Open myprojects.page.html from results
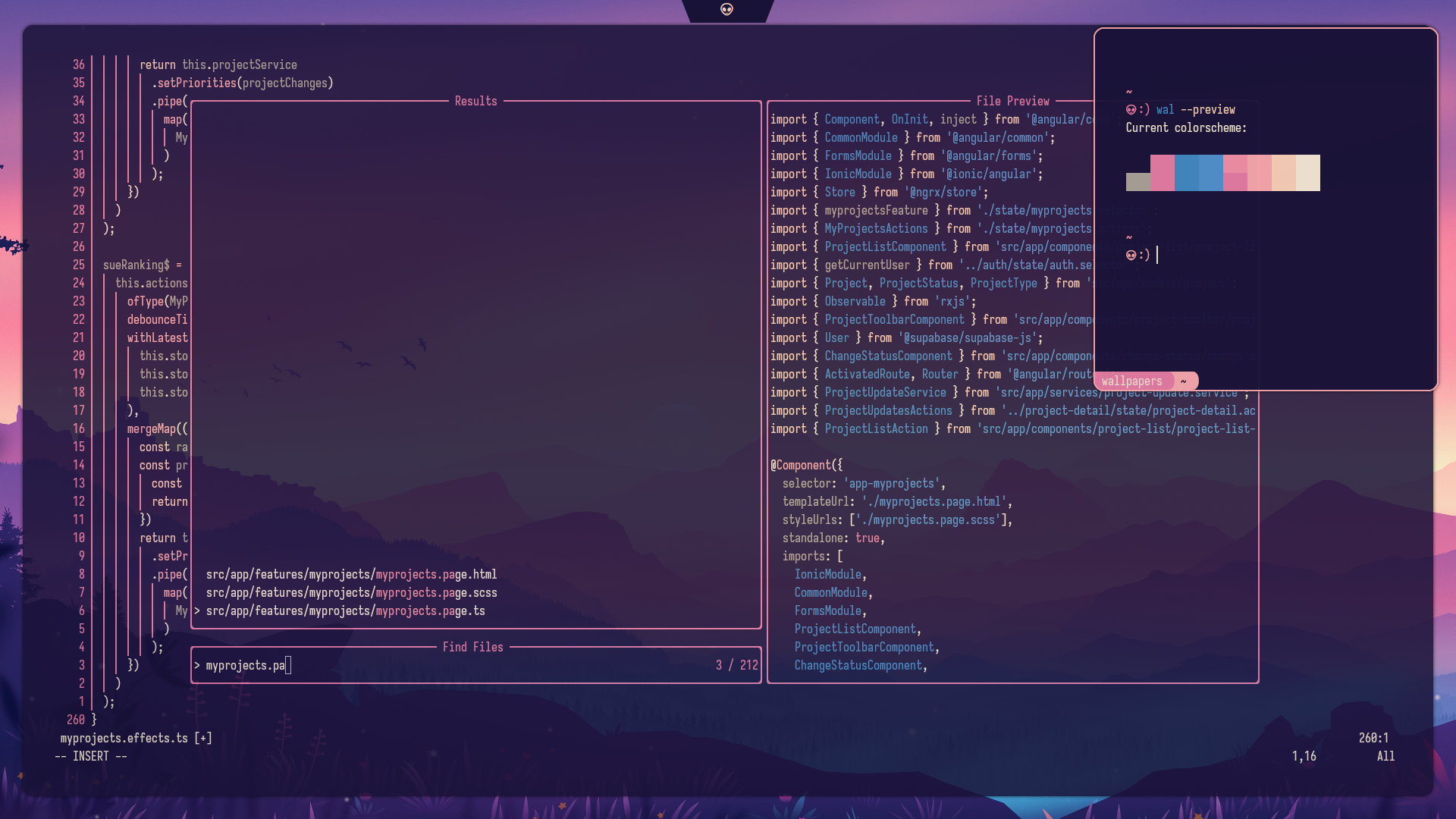 pyautogui.click(x=351, y=575)
